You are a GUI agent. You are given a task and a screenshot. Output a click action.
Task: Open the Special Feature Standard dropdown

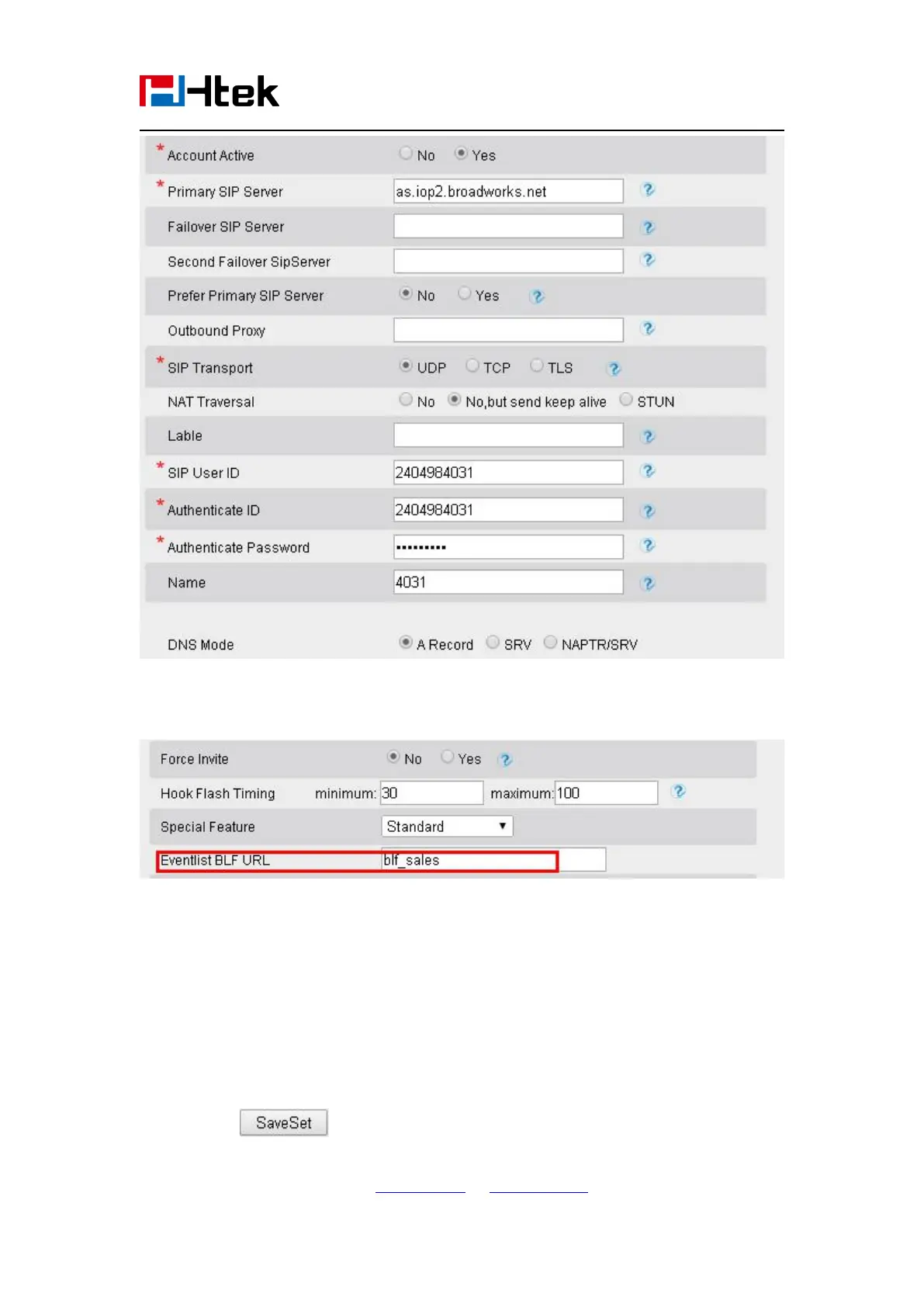447,827
